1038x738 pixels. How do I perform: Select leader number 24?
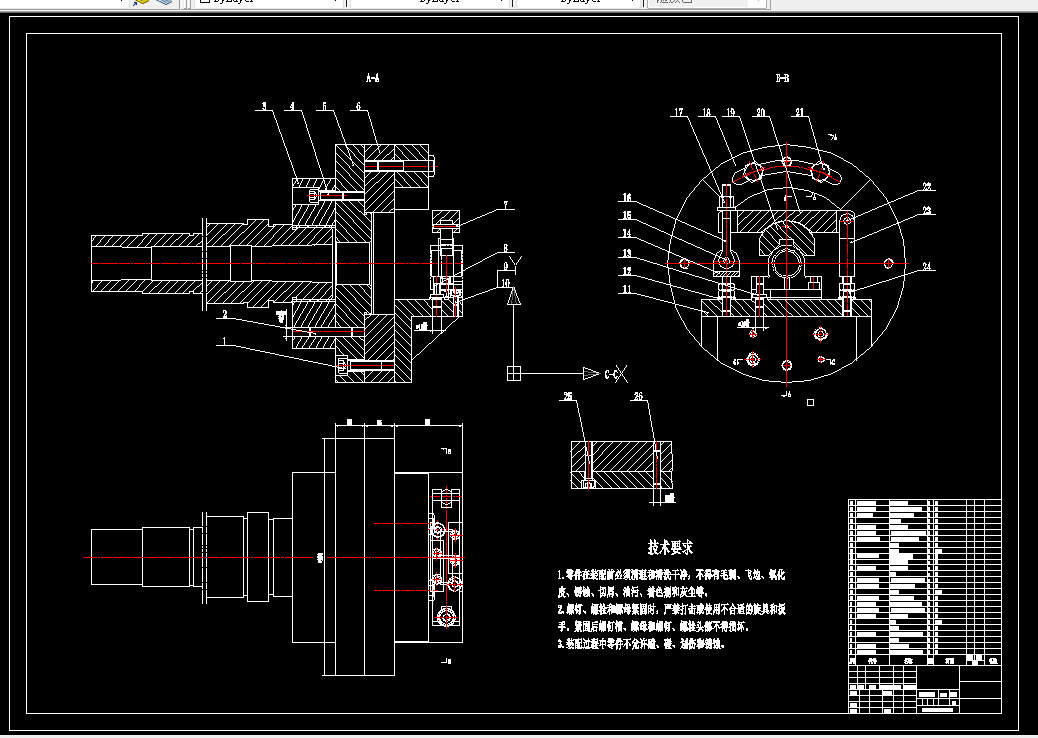[x=927, y=267]
